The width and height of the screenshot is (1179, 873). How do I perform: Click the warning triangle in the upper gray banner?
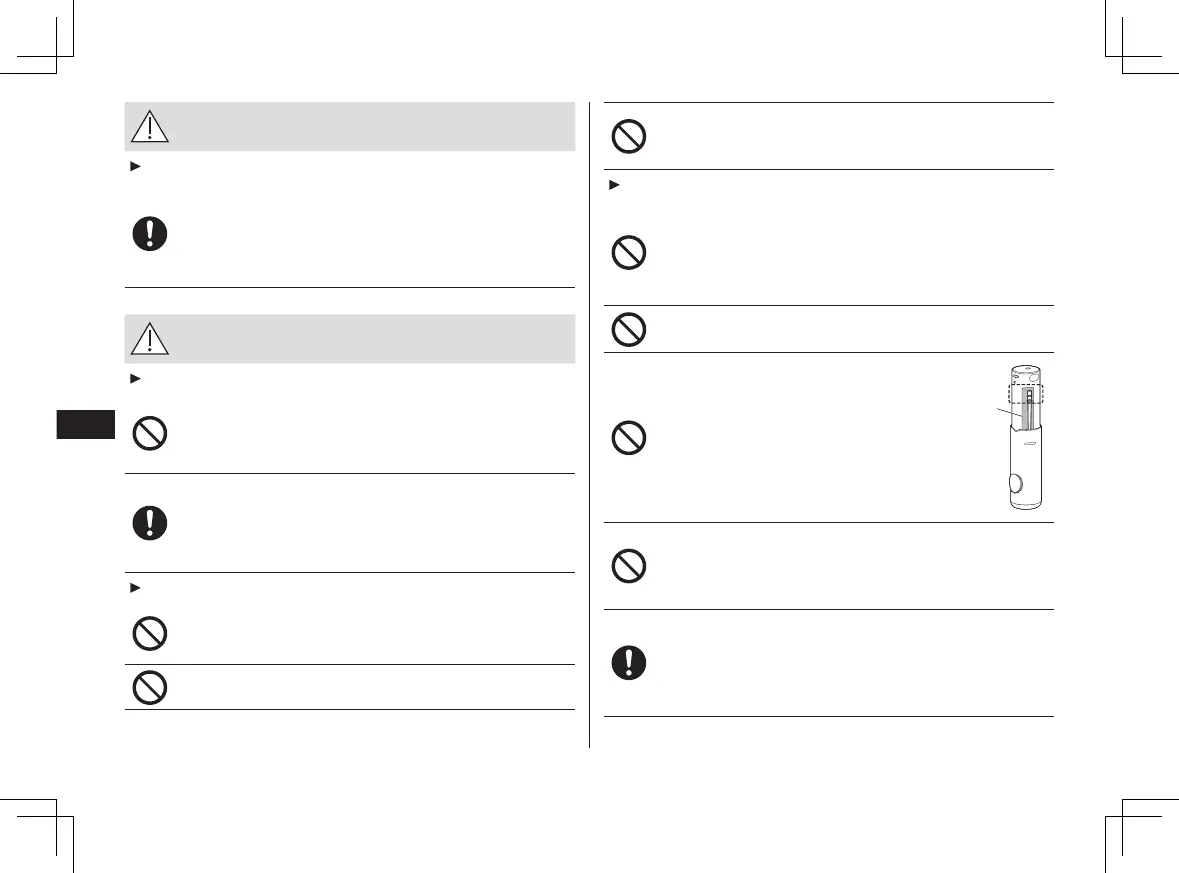(x=149, y=126)
